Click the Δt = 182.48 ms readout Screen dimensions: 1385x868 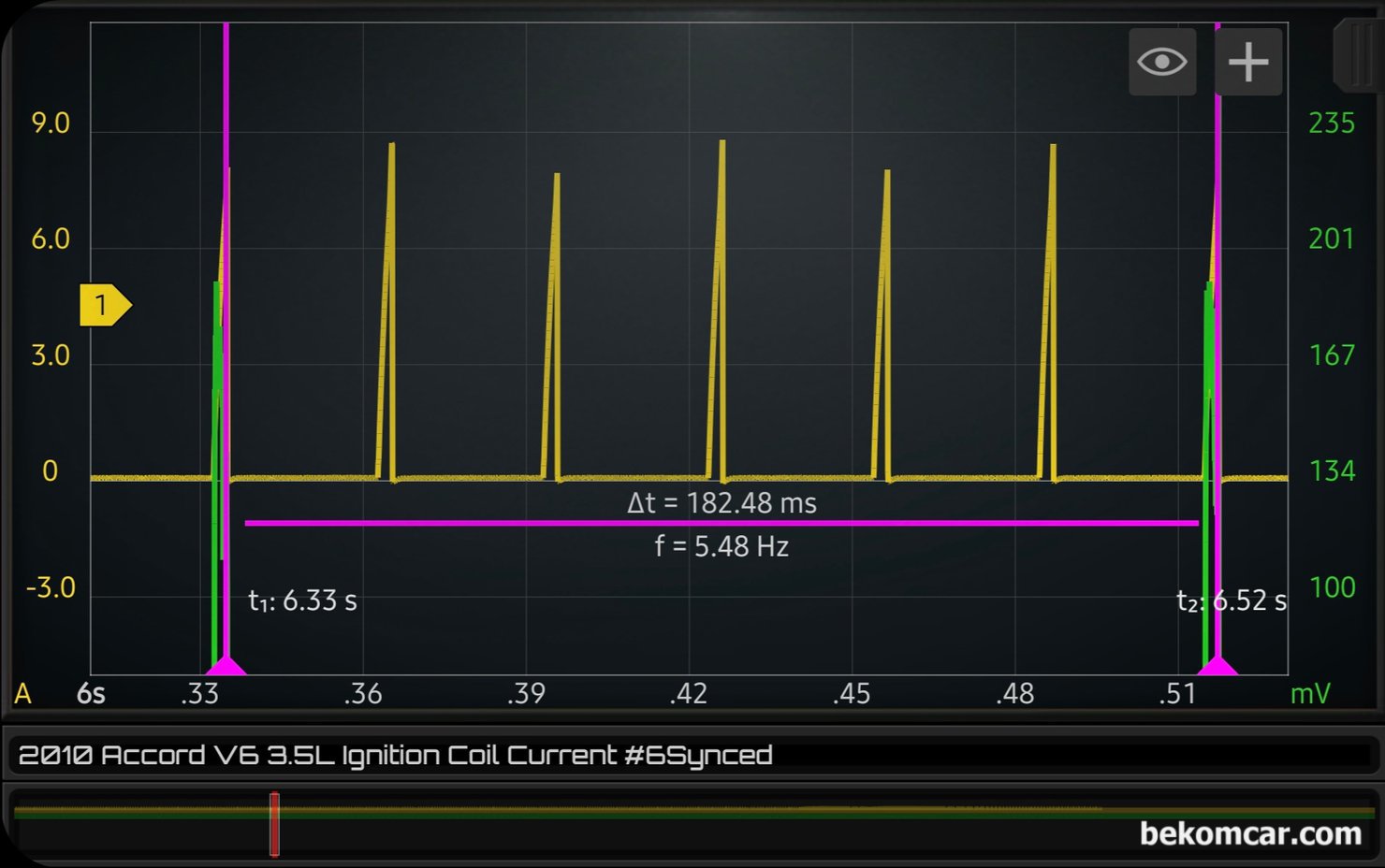[722, 503]
